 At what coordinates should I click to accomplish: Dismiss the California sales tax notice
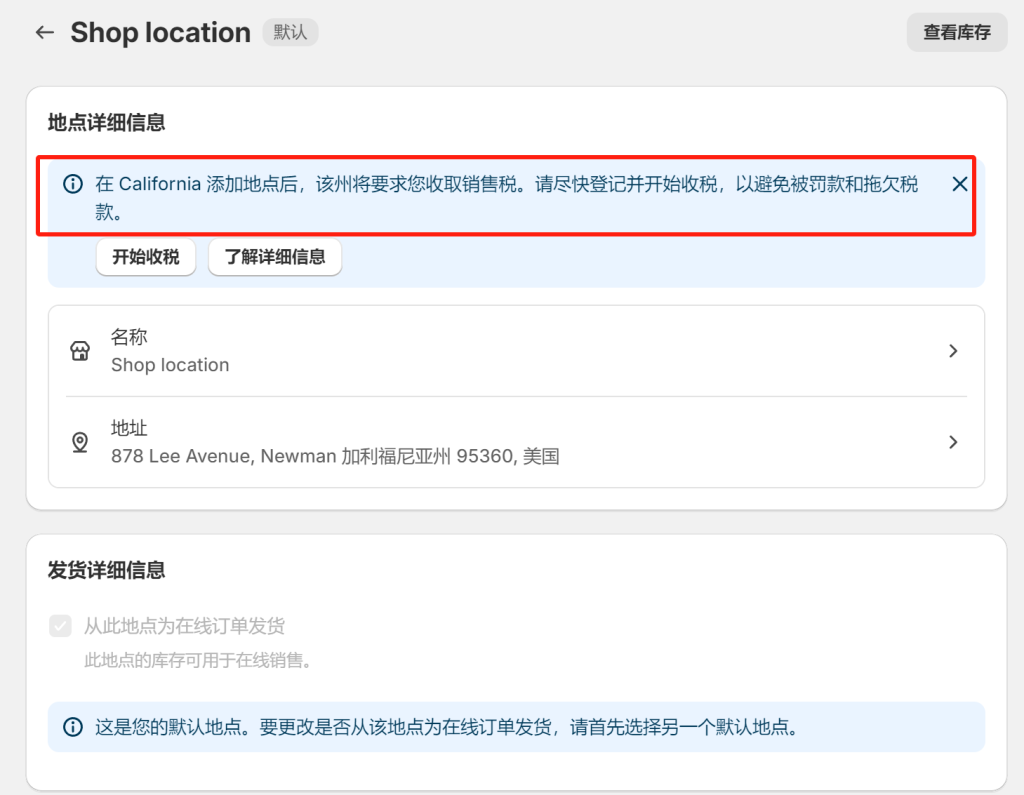pyautogui.click(x=958, y=184)
